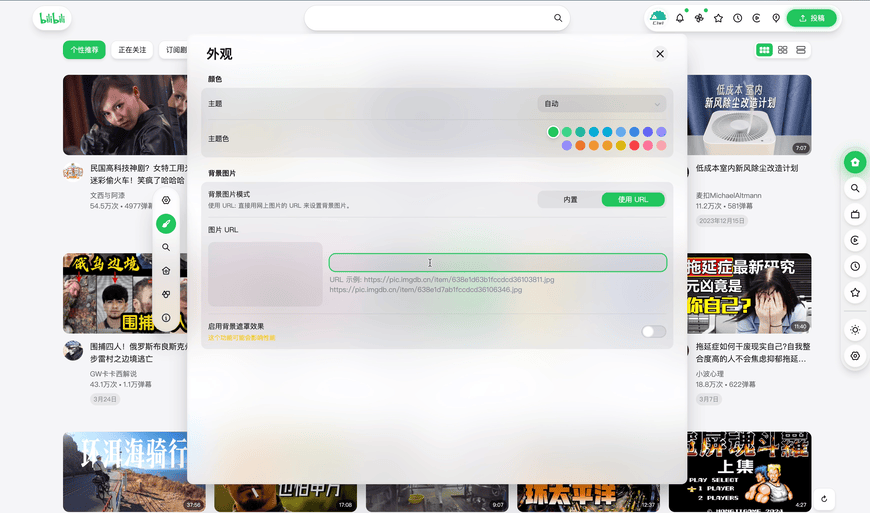The height and width of the screenshot is (513, 870).
Task: Click search icon in right dock
Action: (855, 188)
